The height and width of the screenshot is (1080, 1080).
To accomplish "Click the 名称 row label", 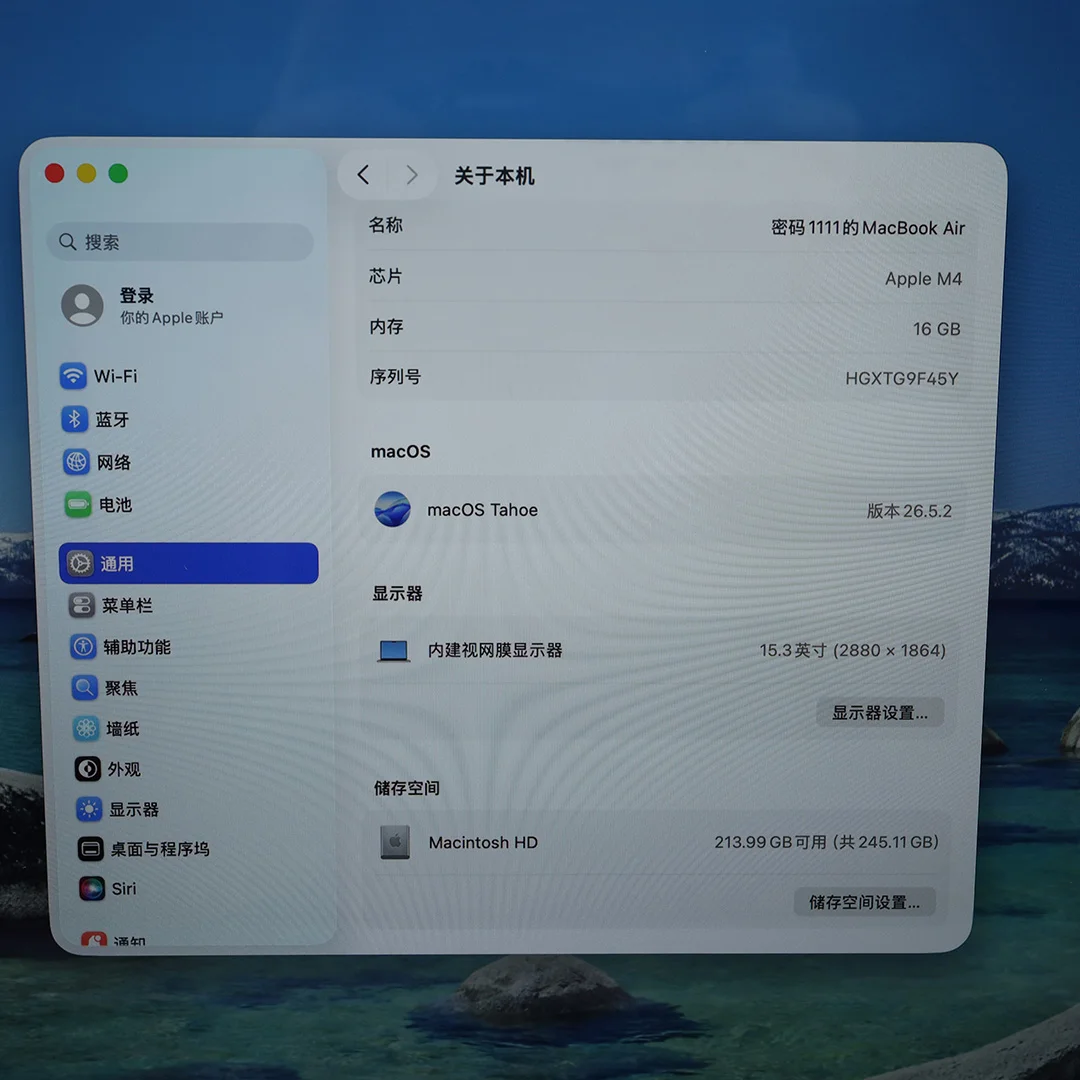I will tap(386, 225).
